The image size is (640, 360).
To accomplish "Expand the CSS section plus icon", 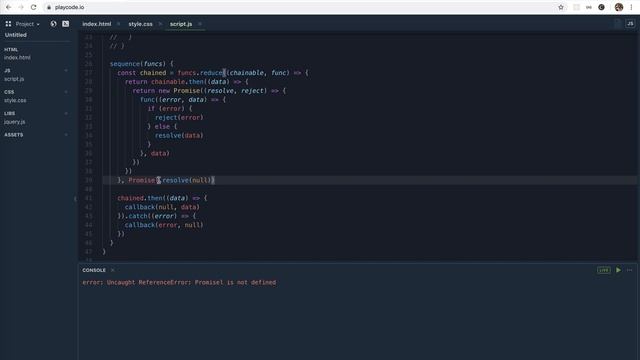I will point(66,92).
